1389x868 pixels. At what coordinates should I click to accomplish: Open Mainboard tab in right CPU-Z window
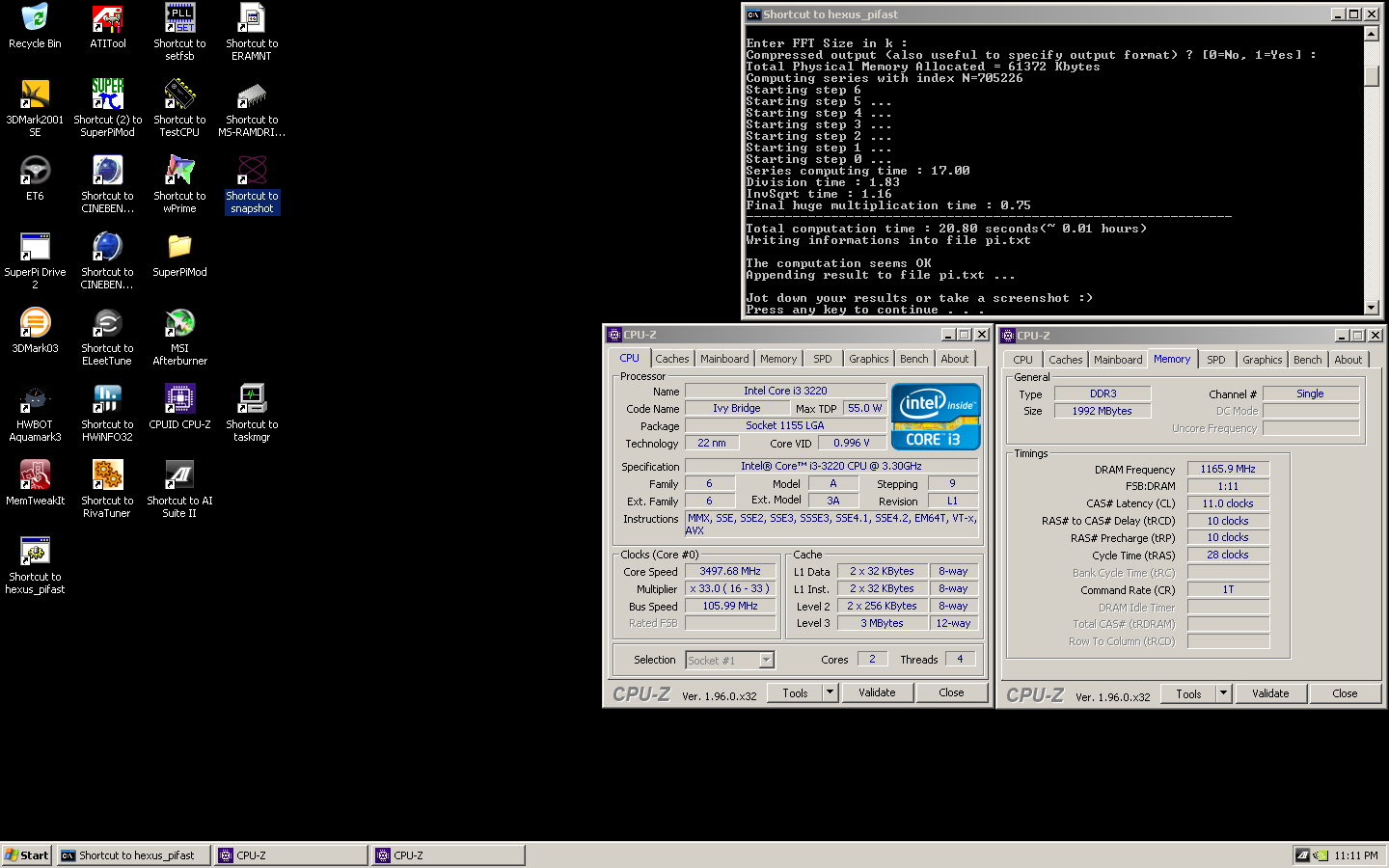tap(1118, 360)
